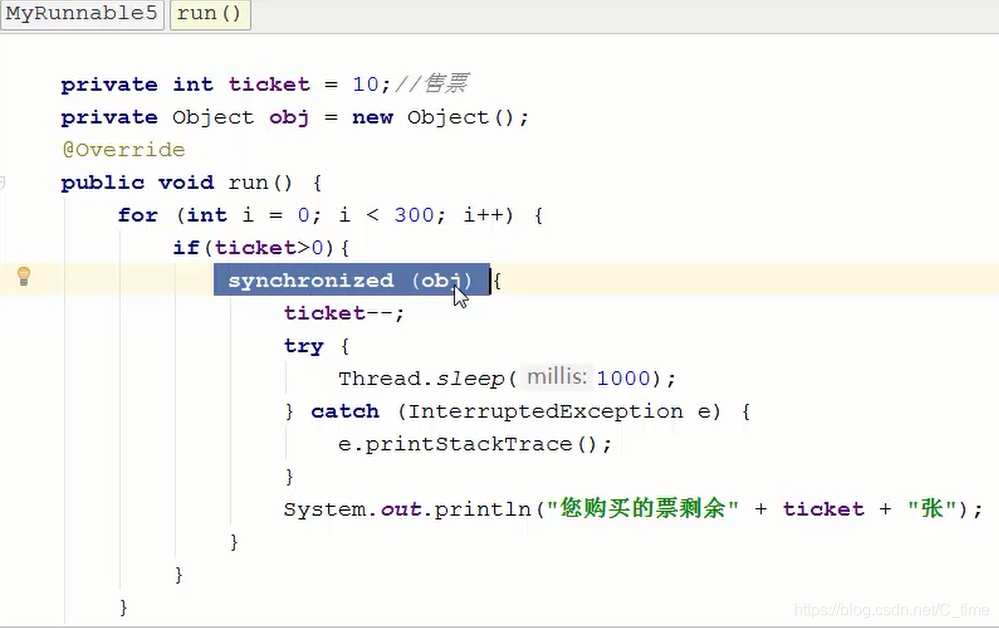Click the number 300 in the for loop
This screenshot has height=628, width=999.
click(x=414, y=215)
